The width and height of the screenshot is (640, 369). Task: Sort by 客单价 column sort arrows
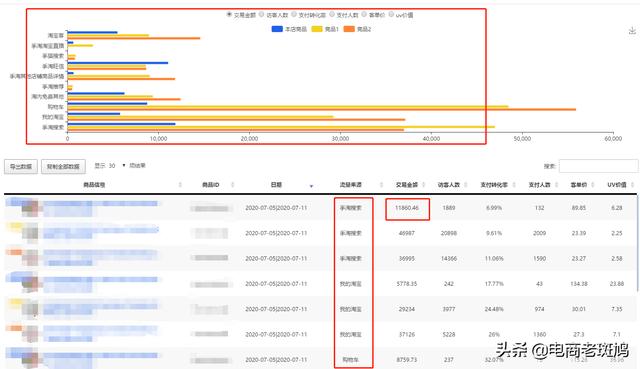coord(593,185)
